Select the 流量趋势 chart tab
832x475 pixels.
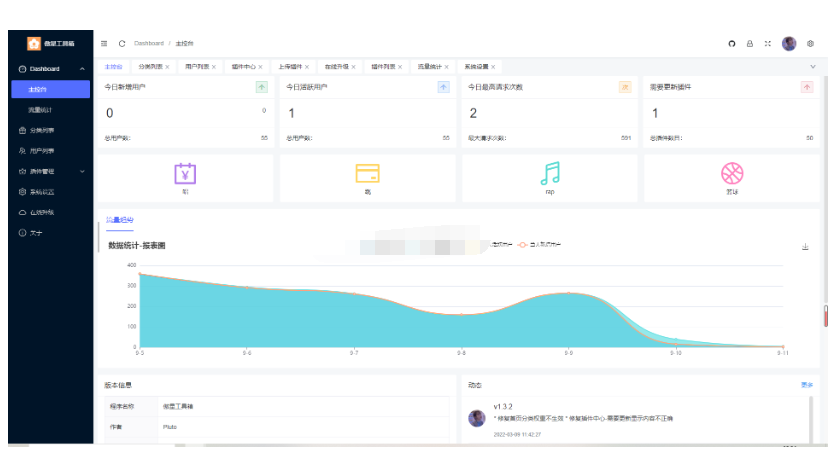(x=119, y=220)
